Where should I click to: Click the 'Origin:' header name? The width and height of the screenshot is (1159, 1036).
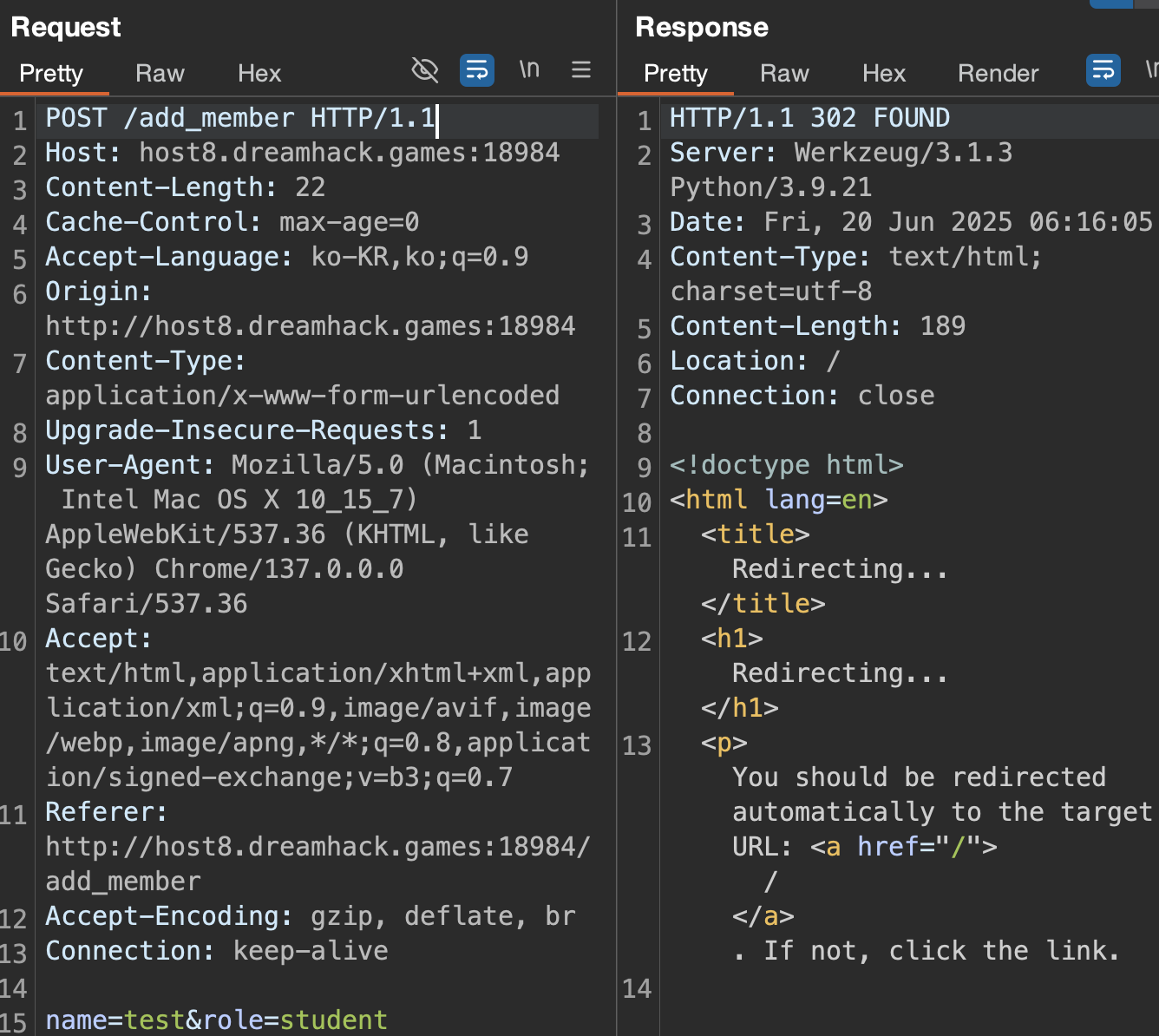click(x=99, y=292)
